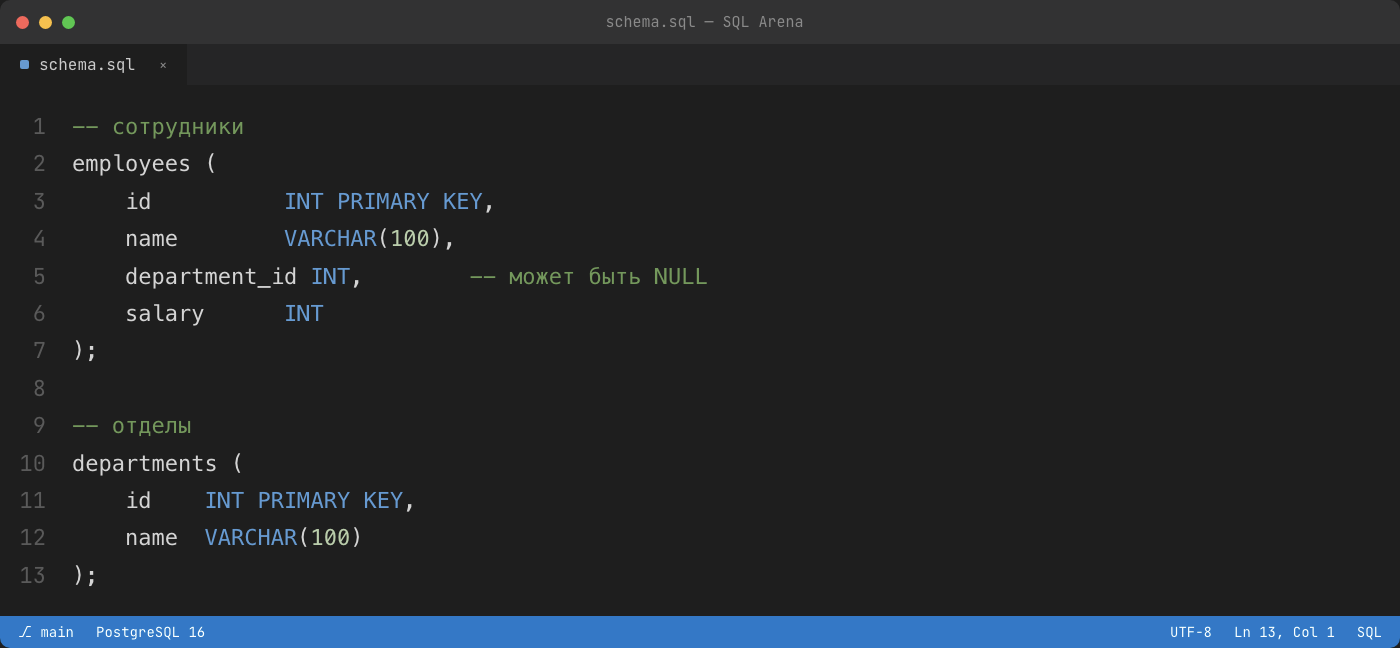Click line number 7 in the gutter
This screenshot has width=1400, height=648.
pyautogui.click(x=39, y=351)
